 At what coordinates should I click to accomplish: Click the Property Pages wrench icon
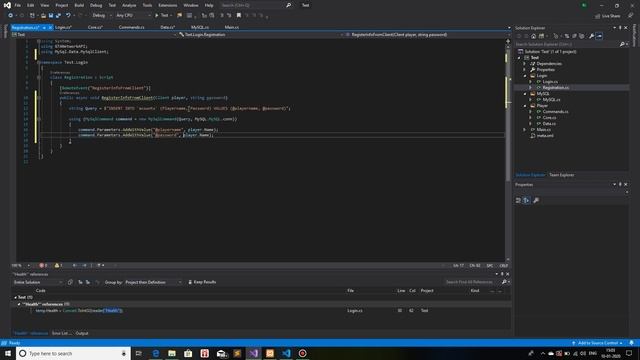[x=536, y=200]
